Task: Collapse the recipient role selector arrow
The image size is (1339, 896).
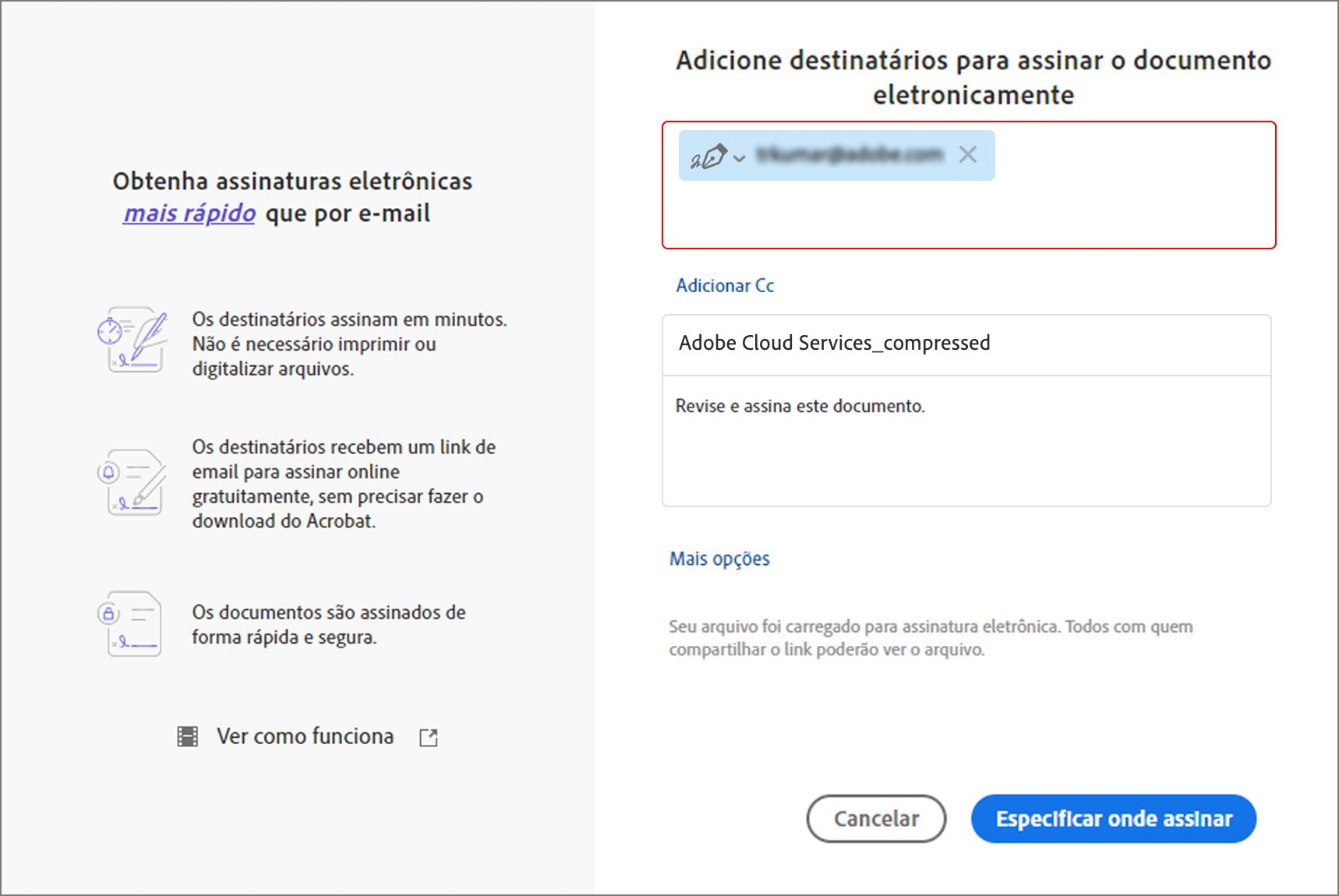Action: coord(737,159)
